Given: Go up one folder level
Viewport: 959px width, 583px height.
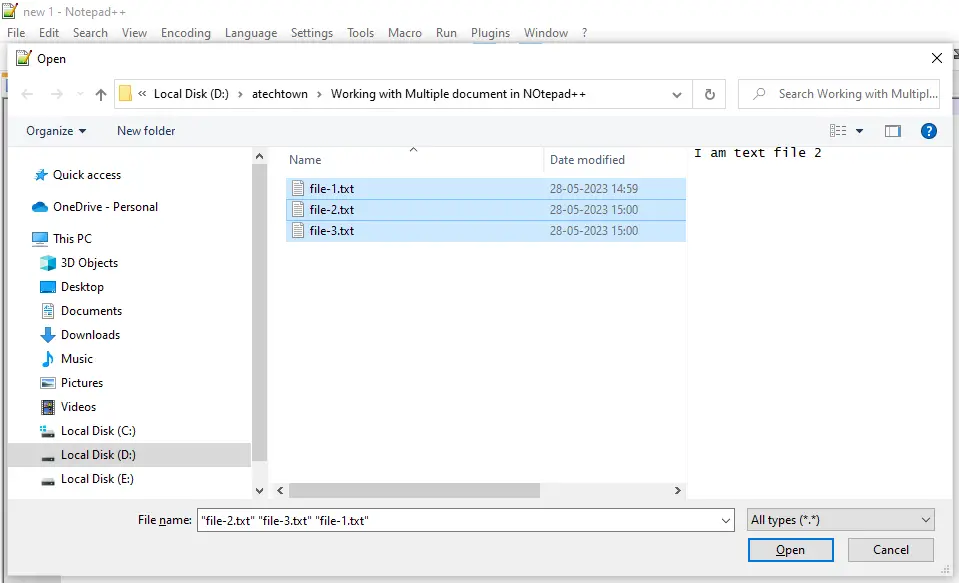Looking at the screenshot, I should tap(101, 94).
